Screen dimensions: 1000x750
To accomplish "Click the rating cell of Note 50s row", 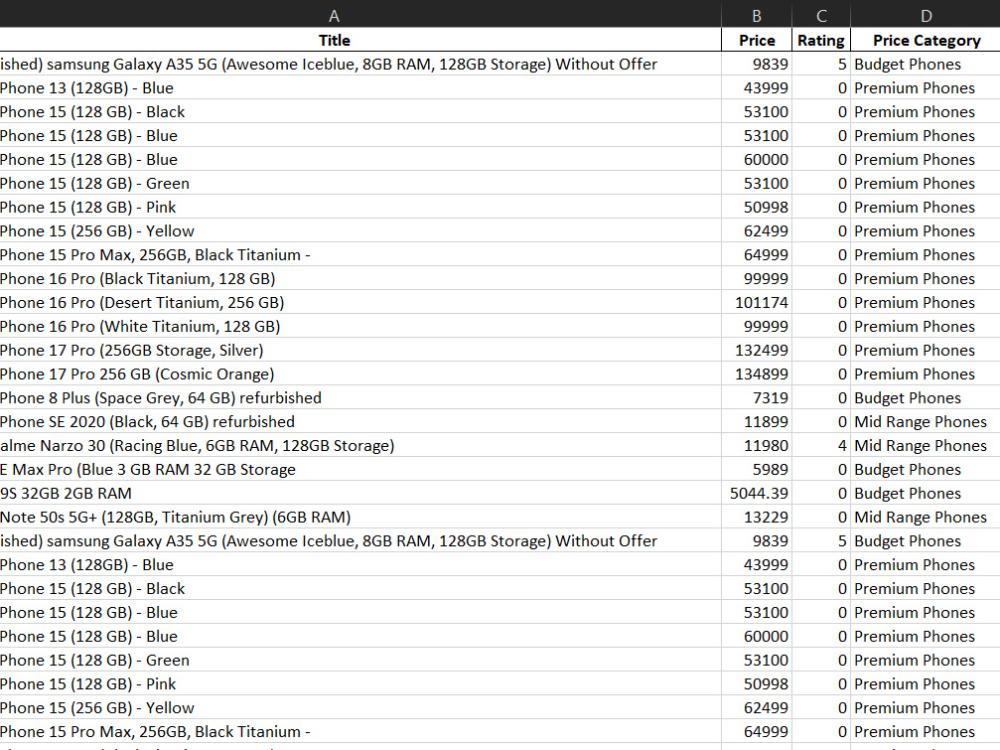I will 821,517.
